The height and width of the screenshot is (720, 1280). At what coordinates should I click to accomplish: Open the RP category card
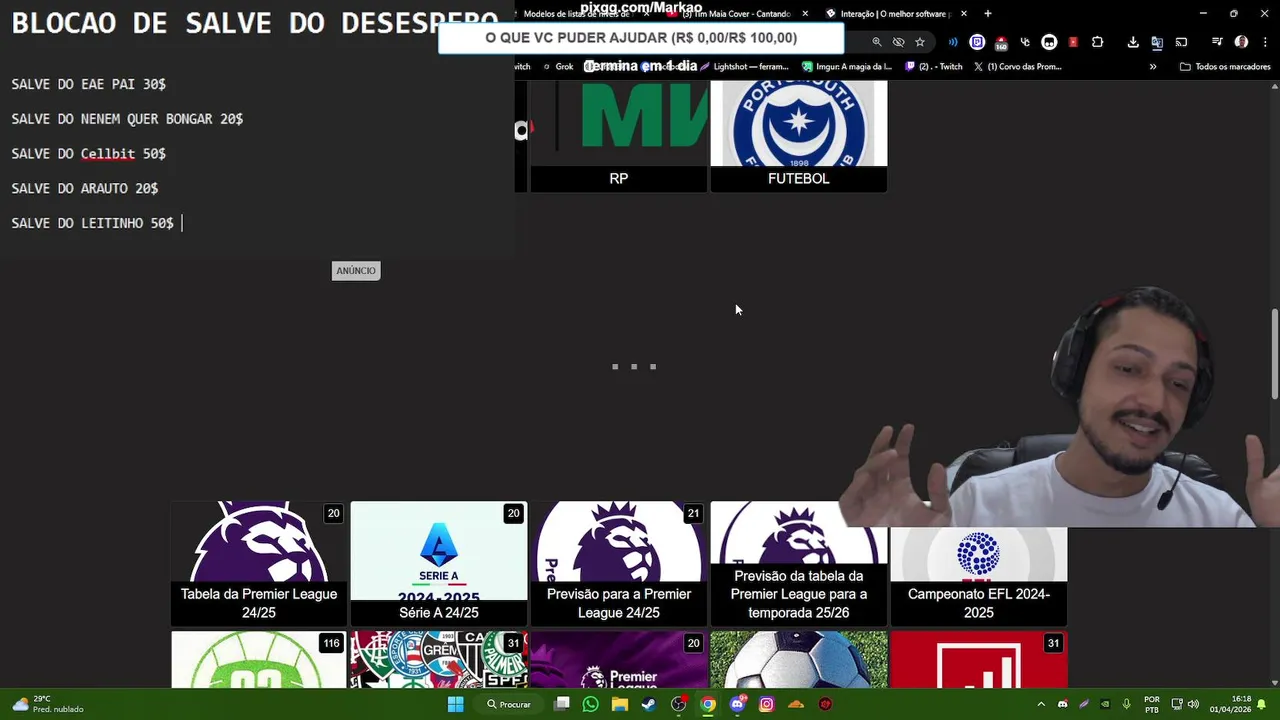tap(618, 136)
